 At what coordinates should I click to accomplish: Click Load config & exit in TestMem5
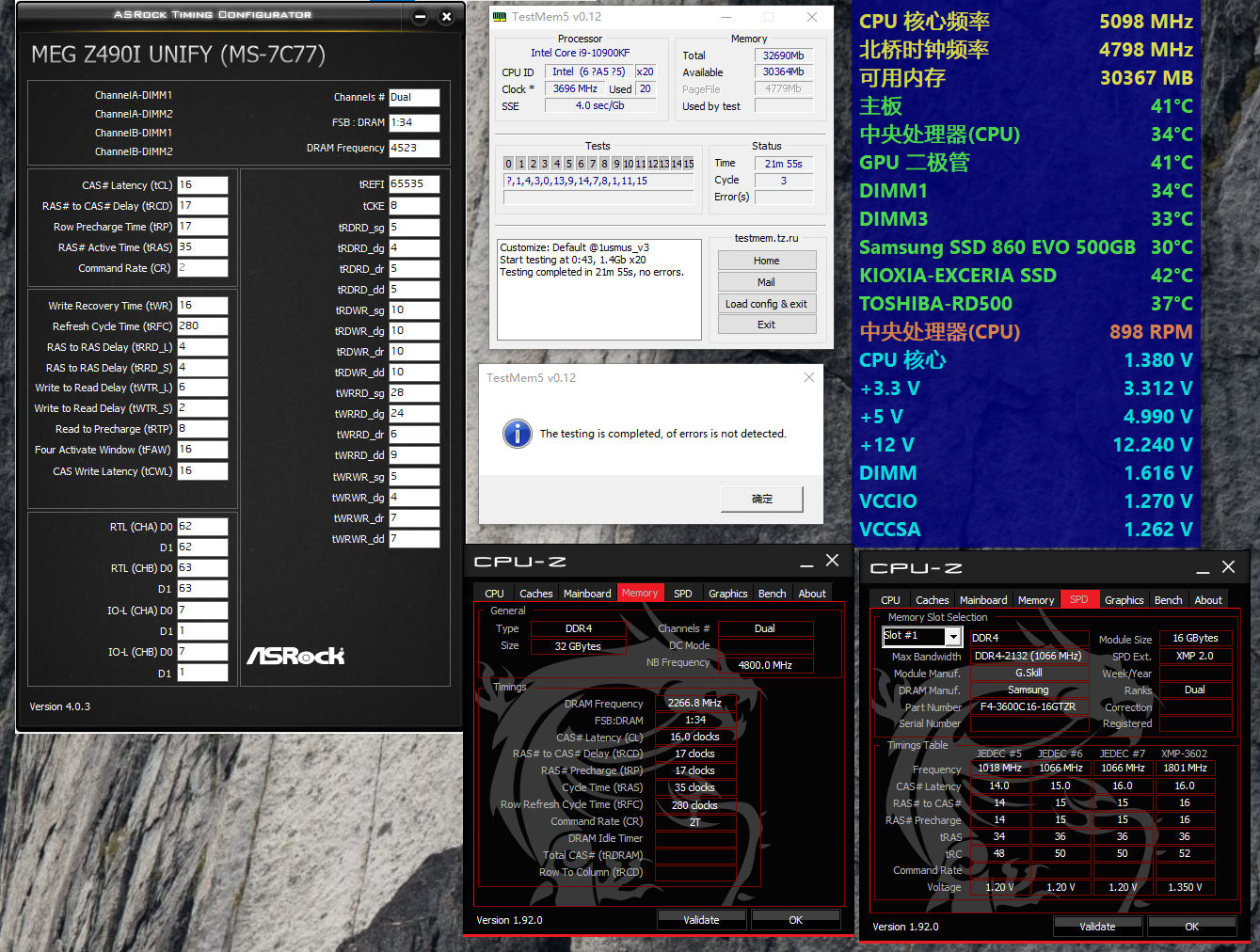(766, 304)
